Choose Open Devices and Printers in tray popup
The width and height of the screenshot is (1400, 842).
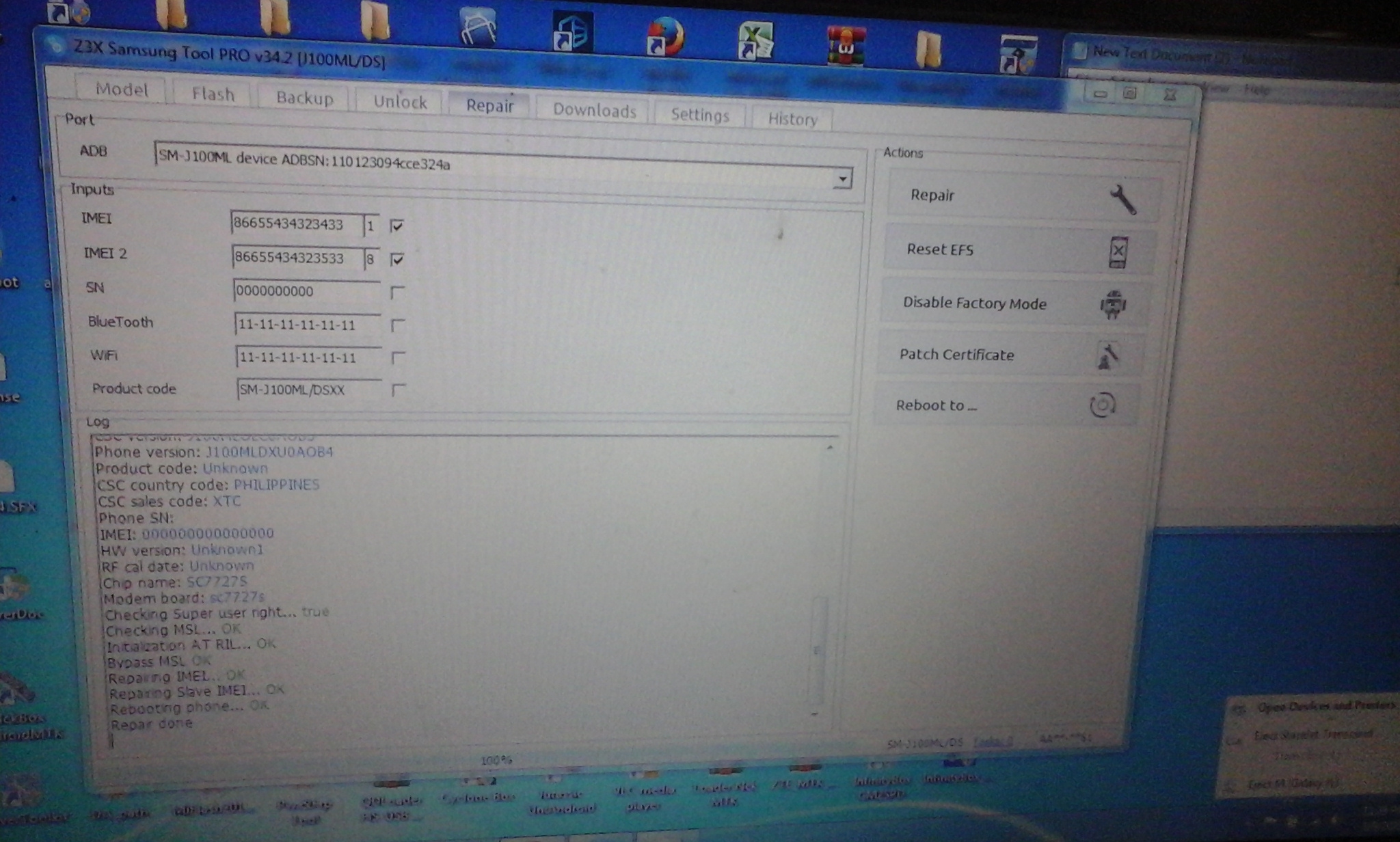pos(1325,707)
